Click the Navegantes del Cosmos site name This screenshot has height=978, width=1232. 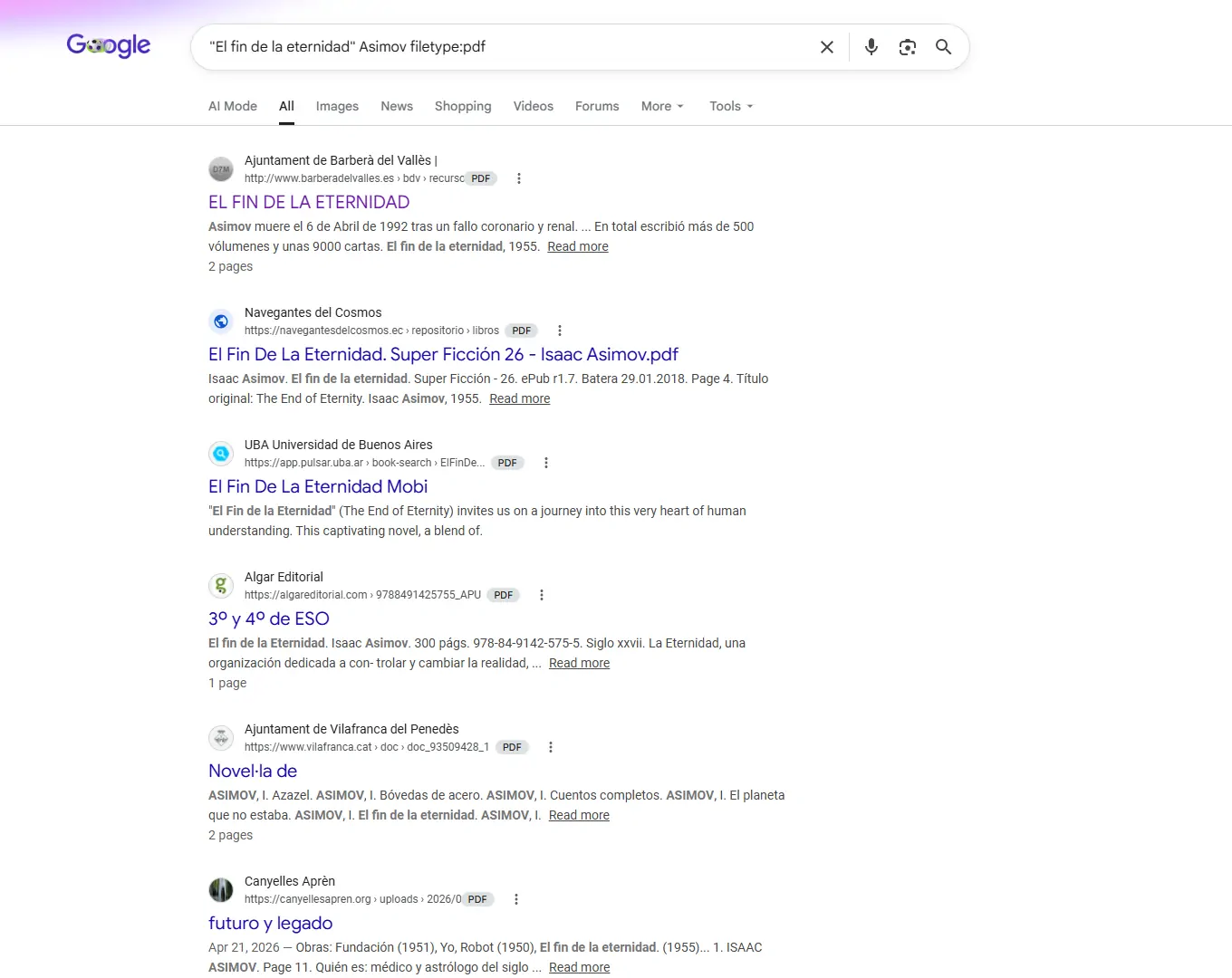[313, 312]
